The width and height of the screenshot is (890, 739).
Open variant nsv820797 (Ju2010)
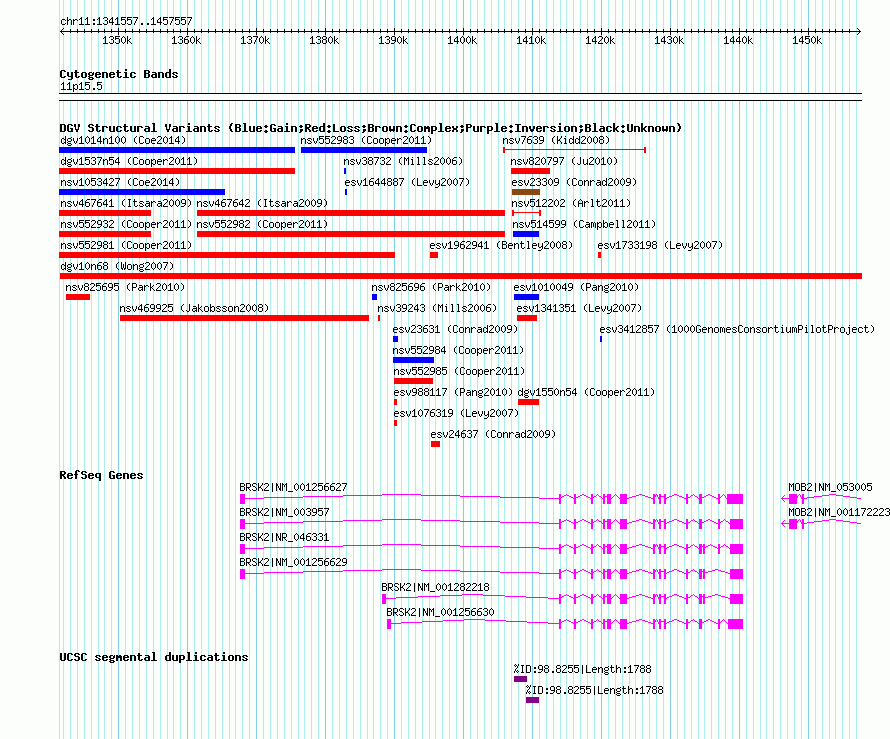564,161
